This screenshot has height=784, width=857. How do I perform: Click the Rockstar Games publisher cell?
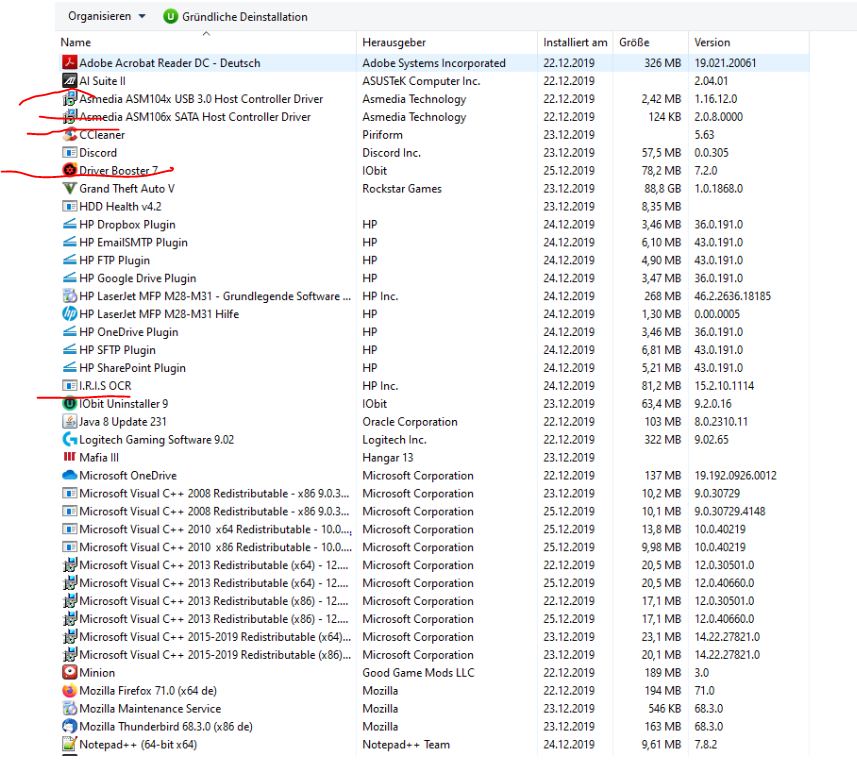402,189
